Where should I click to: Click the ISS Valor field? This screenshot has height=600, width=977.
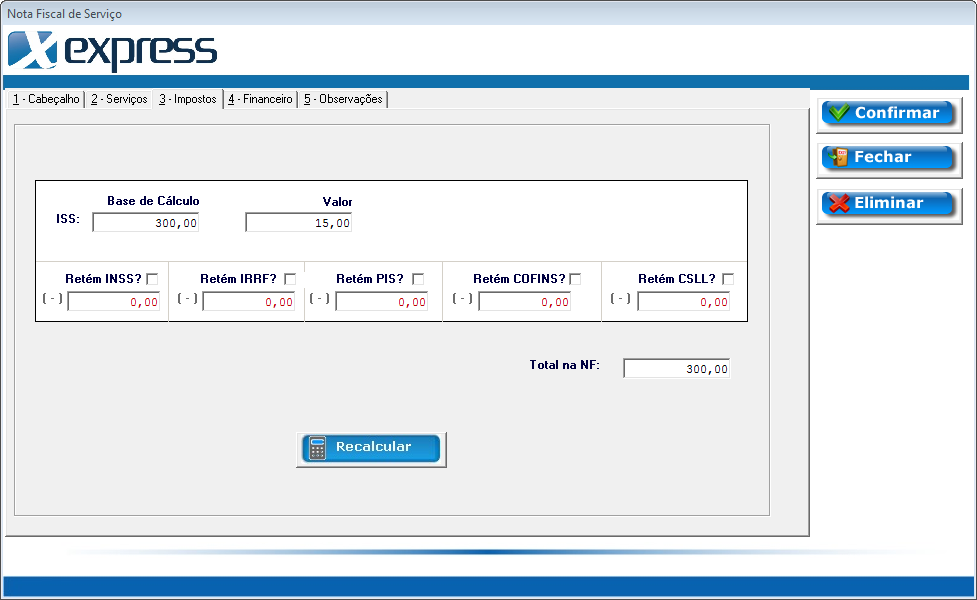(298, 223)
